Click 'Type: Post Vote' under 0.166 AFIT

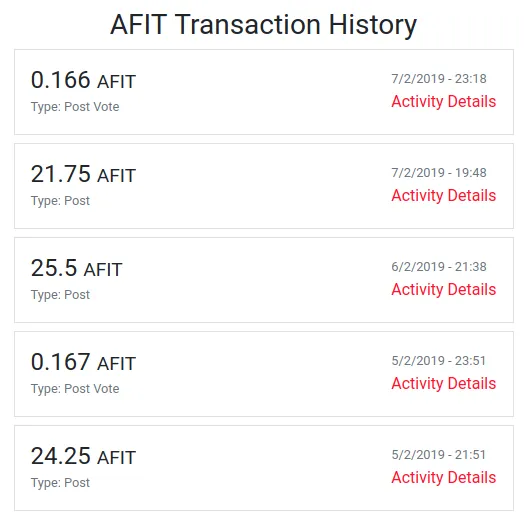(75, 107)
